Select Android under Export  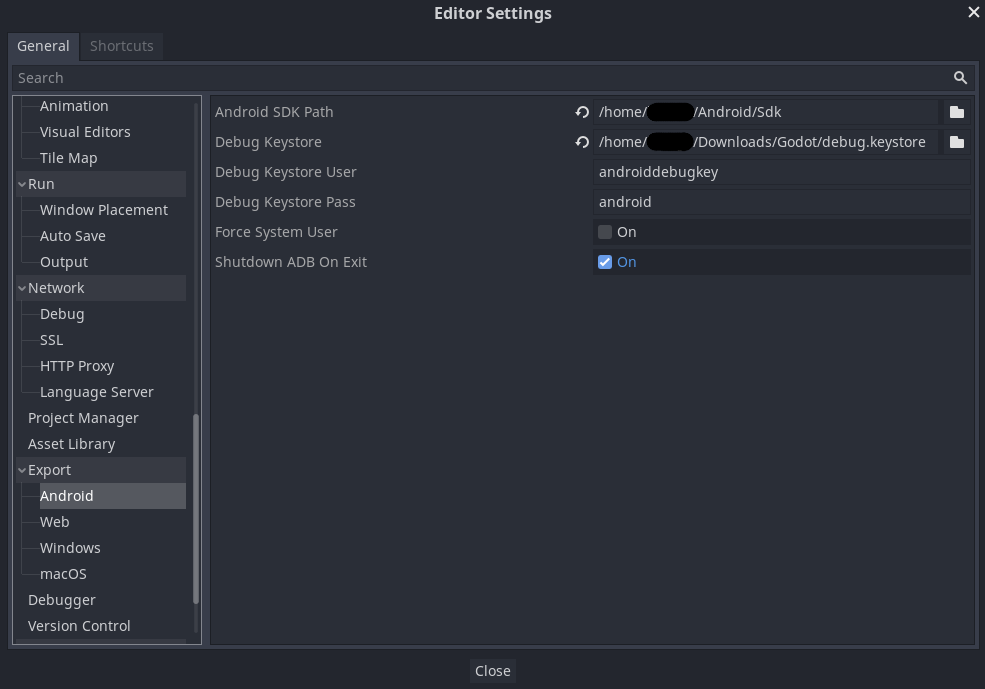pyautogui.click(x=112, y=496)
